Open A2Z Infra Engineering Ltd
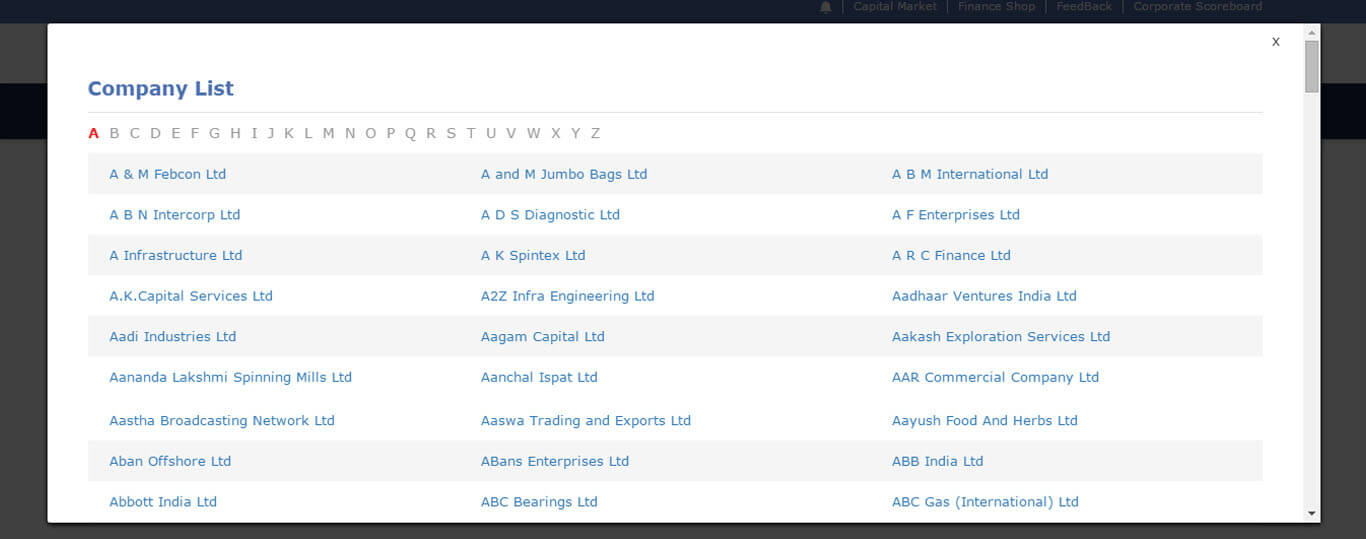 [x=567, y=296]
